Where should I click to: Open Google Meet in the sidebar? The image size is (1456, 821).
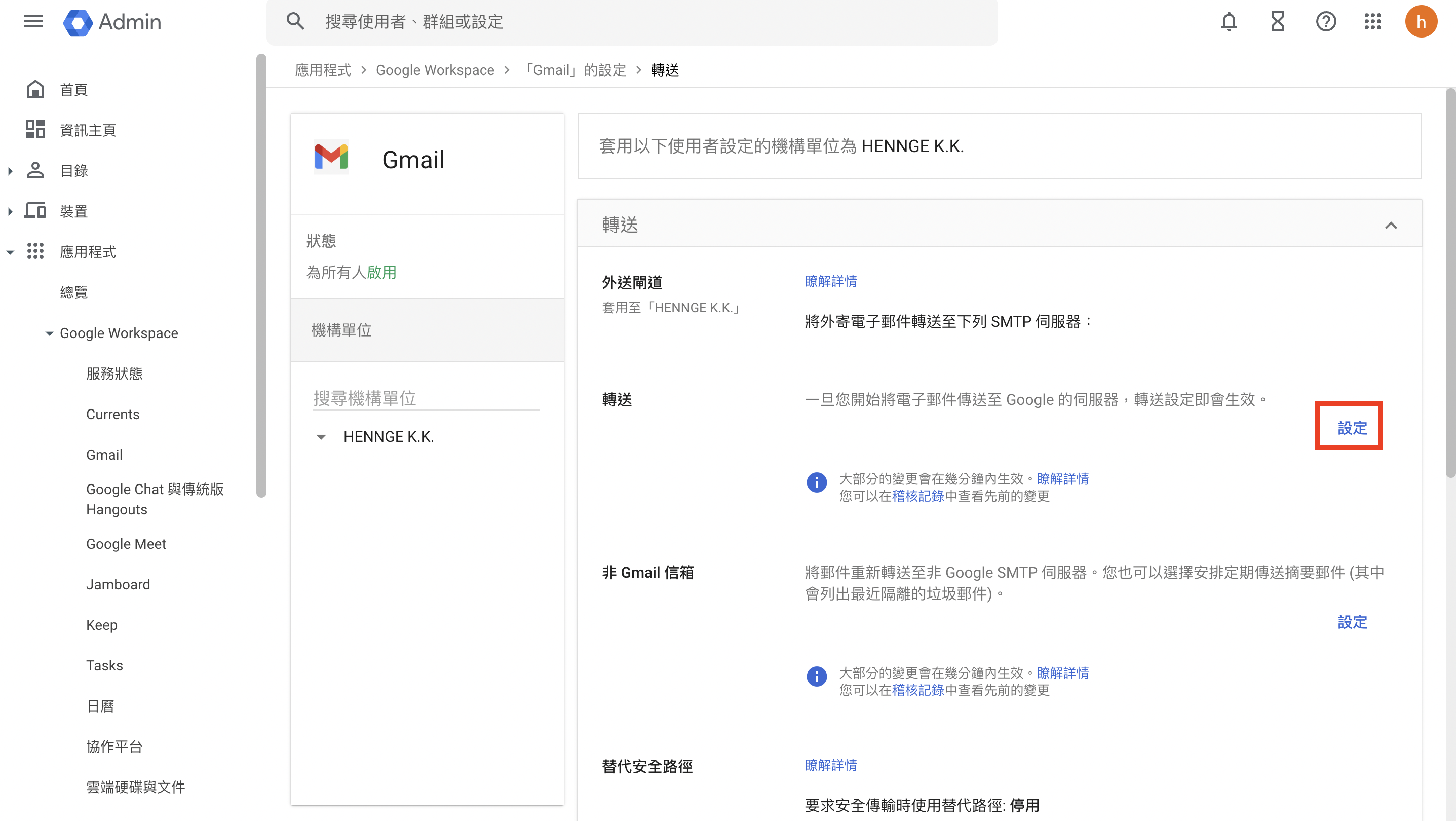[126, 543]
